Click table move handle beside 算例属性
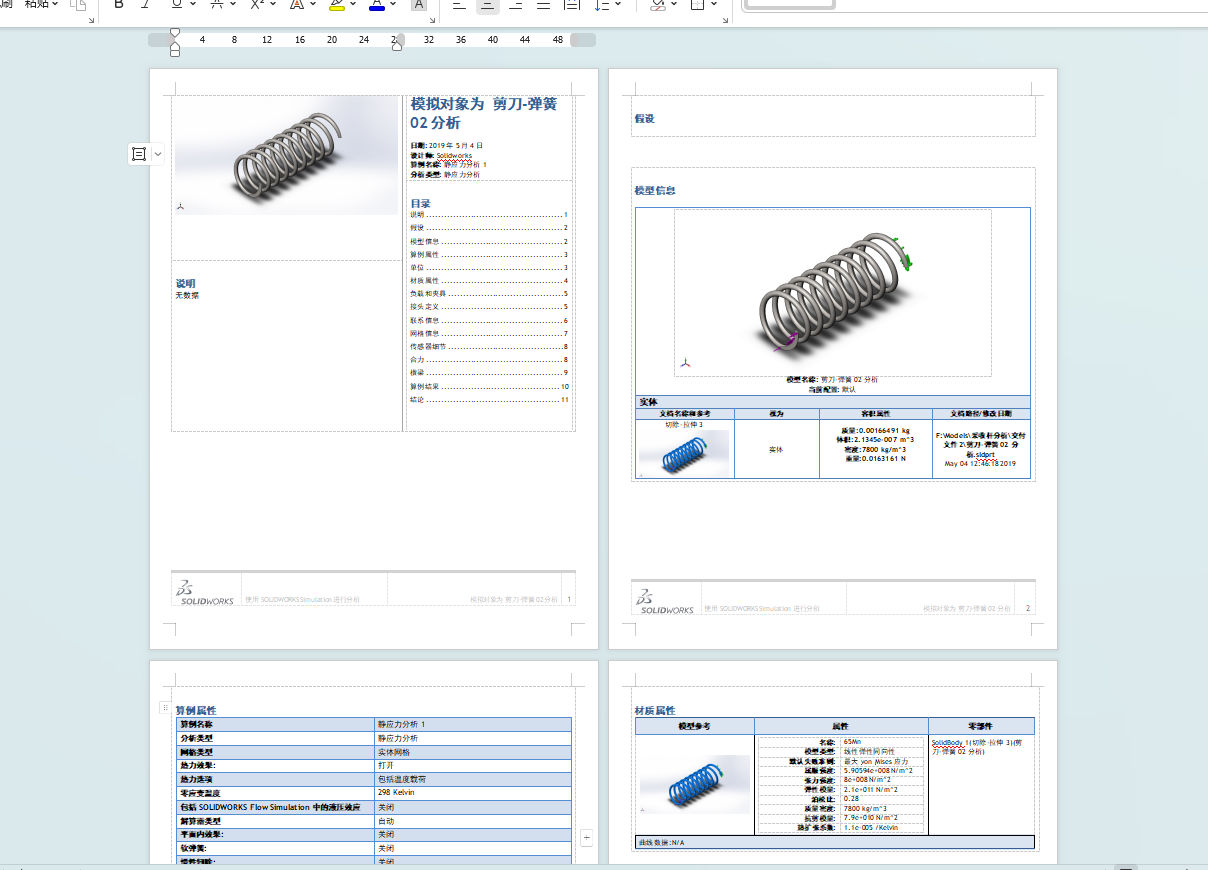The width and height of the screenshot is (1208, 870). click(x=165, y=708)
